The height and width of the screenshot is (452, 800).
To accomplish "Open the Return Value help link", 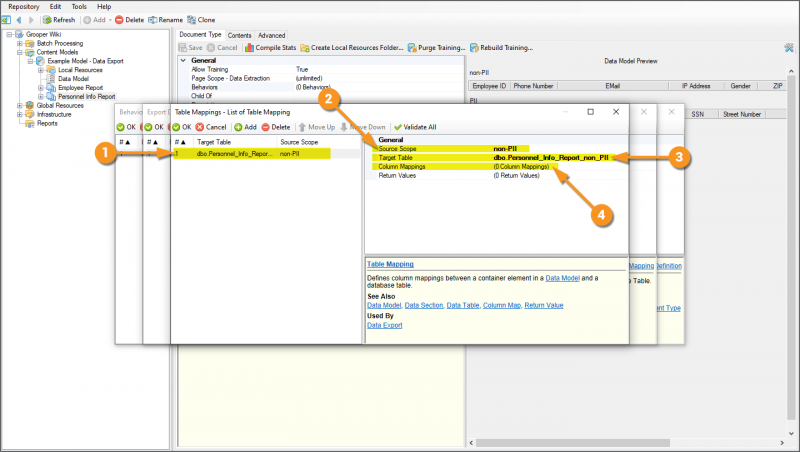I will (543, 305).
